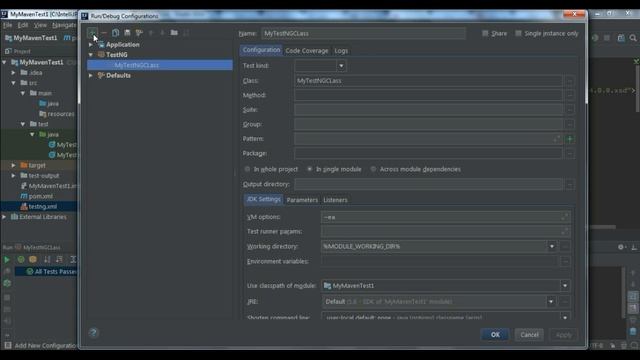Click Method input field
Screen dimensions: 640x360
428,95
